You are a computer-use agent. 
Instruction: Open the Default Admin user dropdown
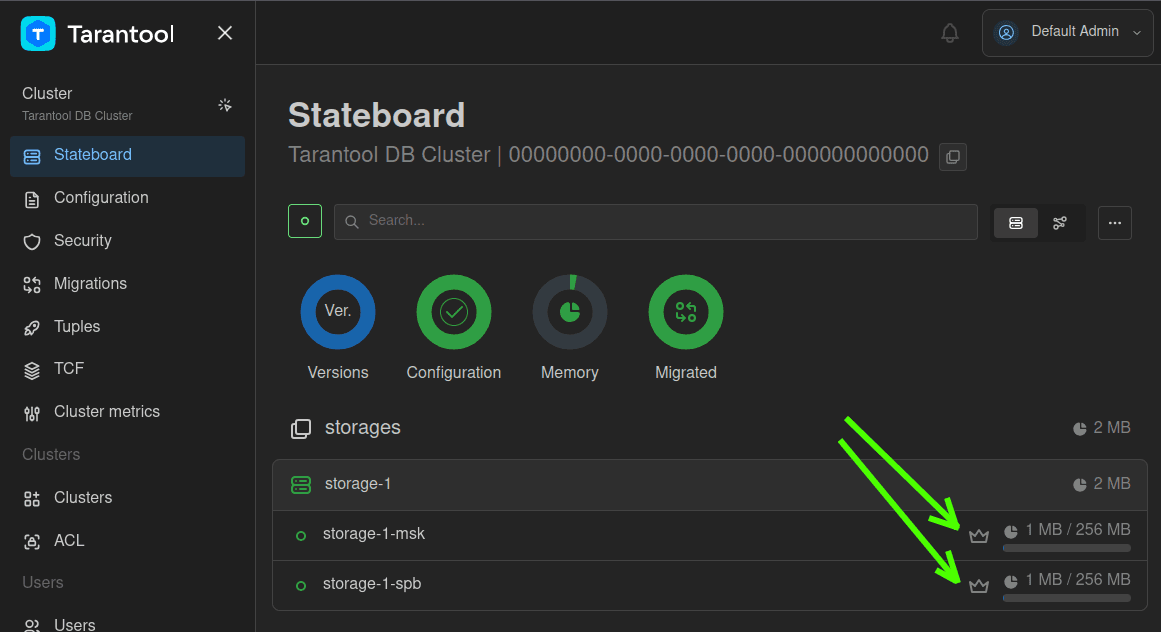pyautogui.click(x=1067, y=33)
